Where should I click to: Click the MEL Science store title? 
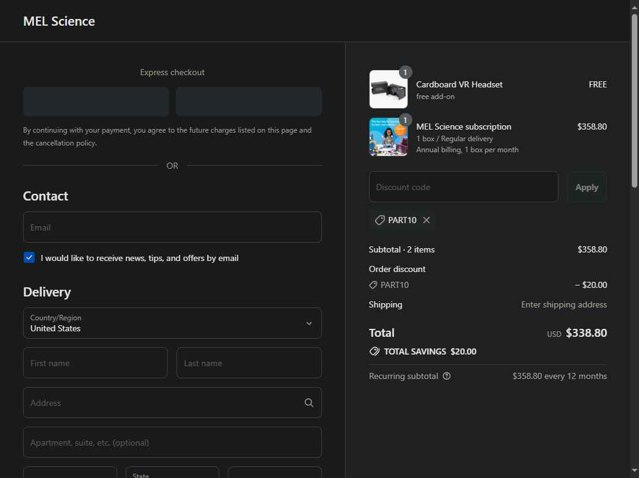(x=59, y=21)
